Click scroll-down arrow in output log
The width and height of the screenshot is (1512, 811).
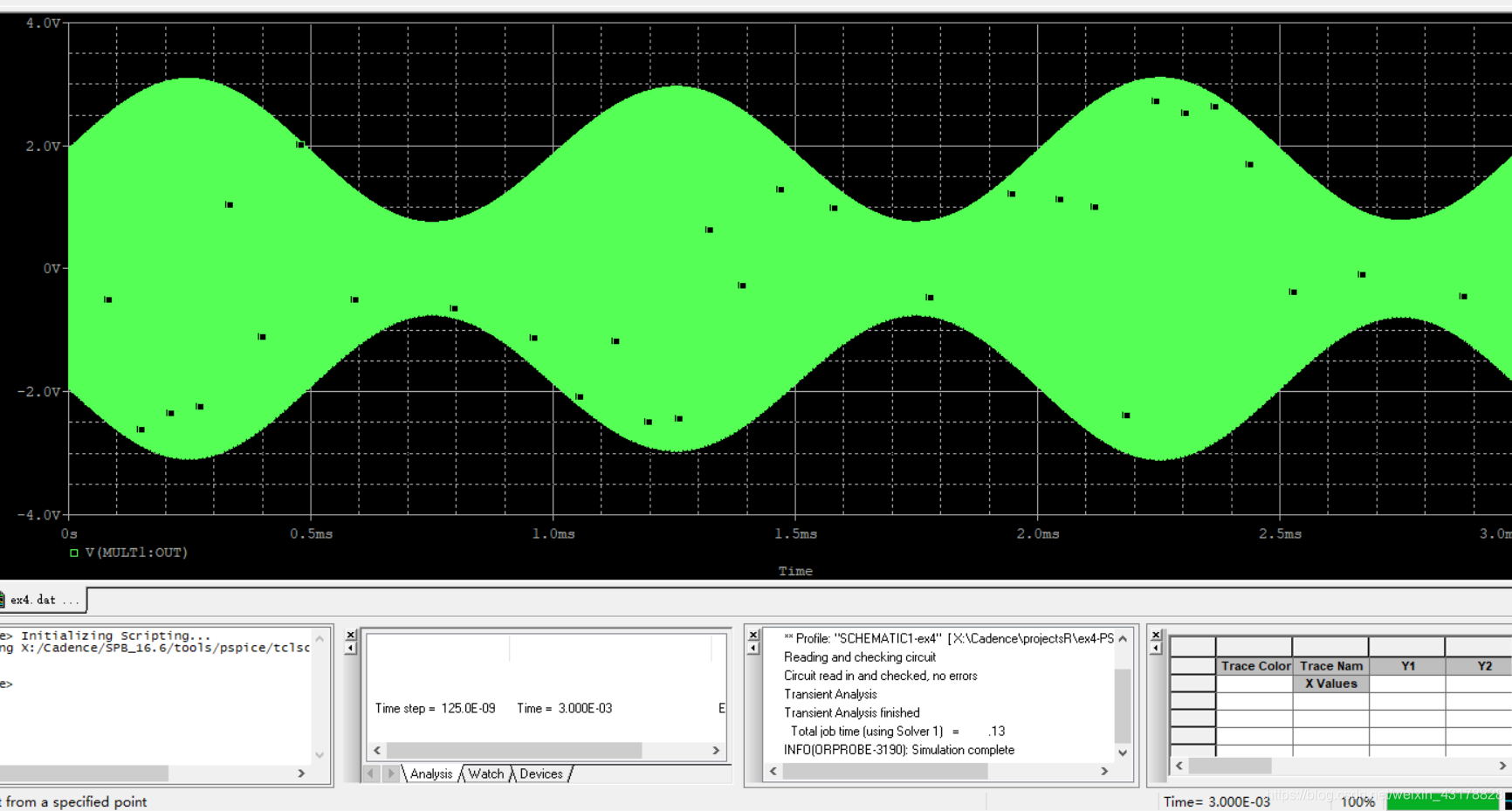coord(1123,753)
